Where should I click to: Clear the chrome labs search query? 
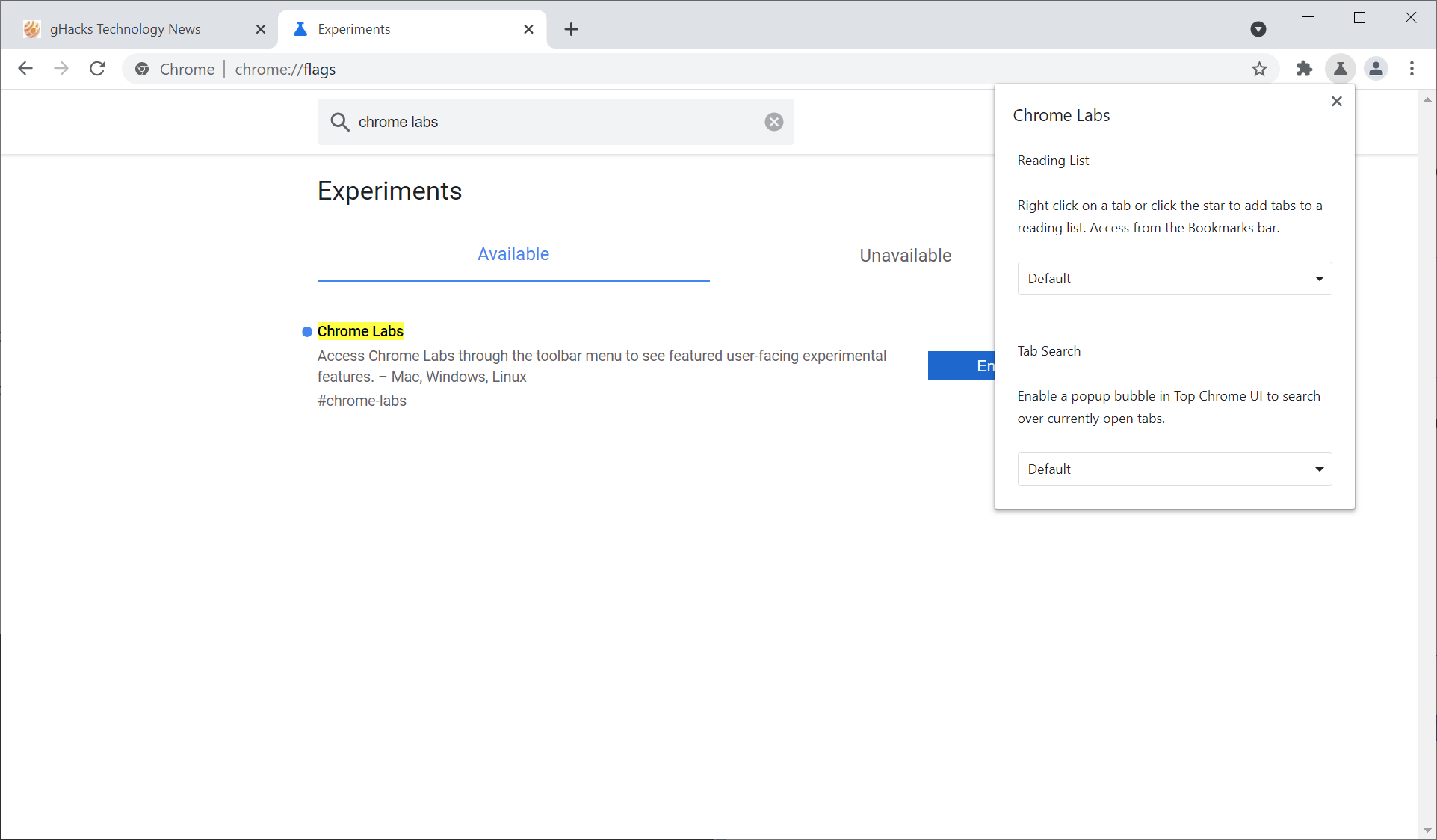point(773,122)
